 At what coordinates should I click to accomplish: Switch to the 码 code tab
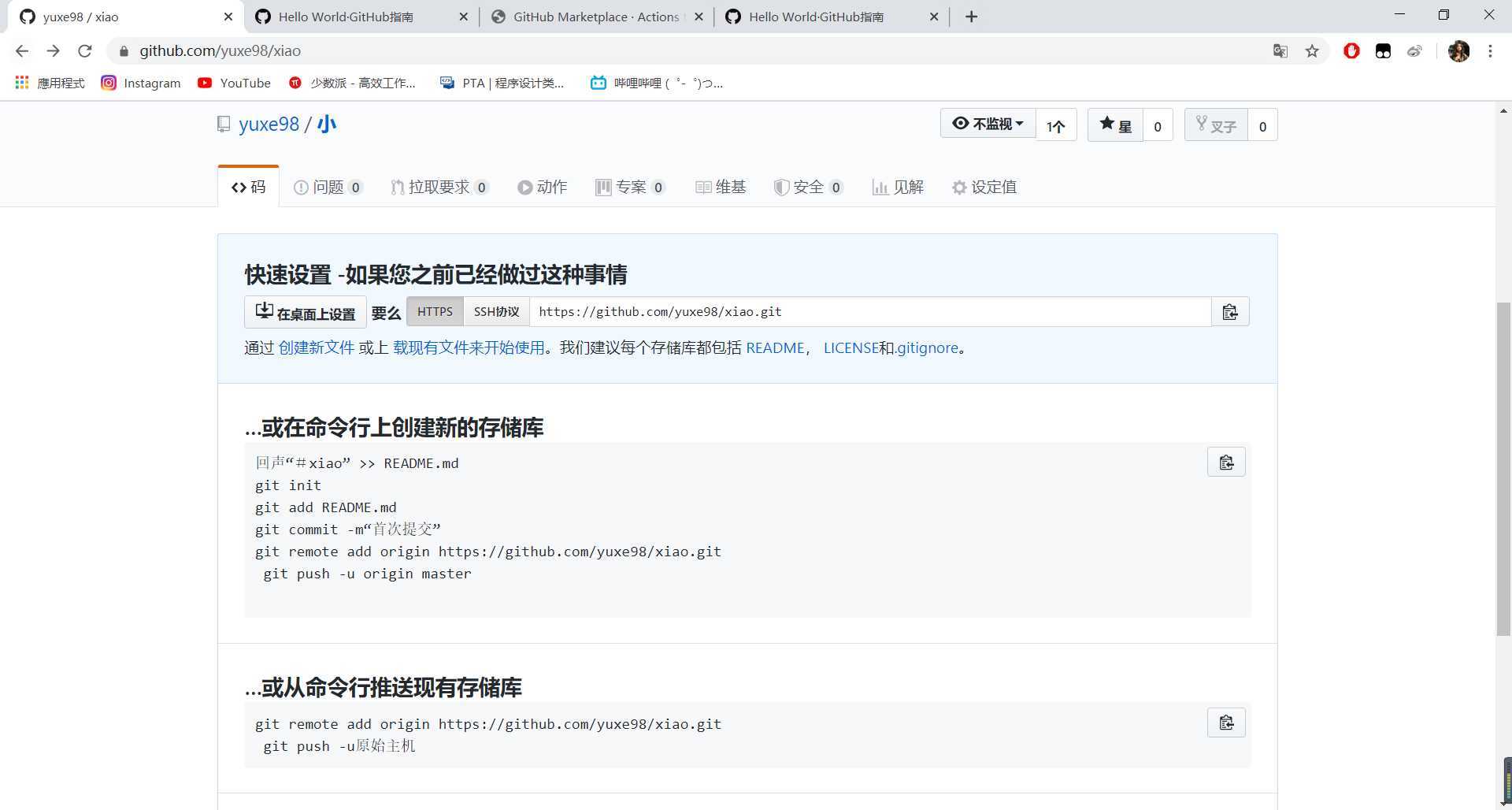[248, 187]
